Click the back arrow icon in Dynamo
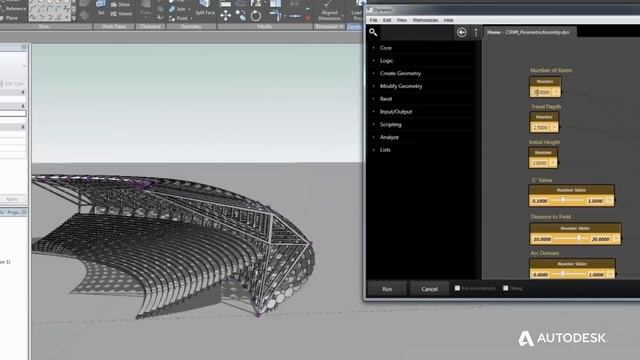640x360 pixels. tap(462, 33)
